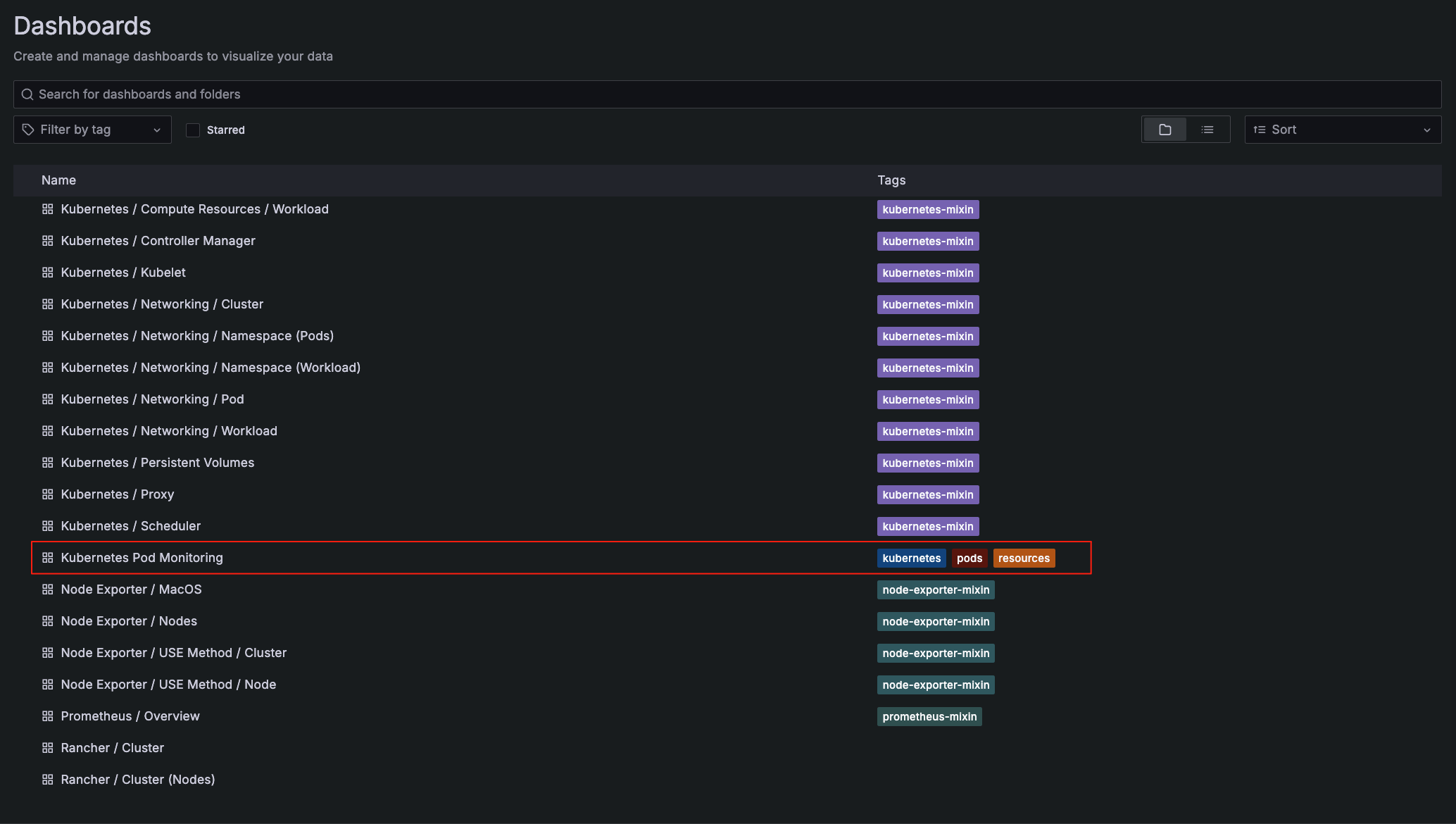Click the Sort dropdown chevron arrow
Image resolution: width=1456 pixels, height=824 pixels.
click(x=1427, y=130)
